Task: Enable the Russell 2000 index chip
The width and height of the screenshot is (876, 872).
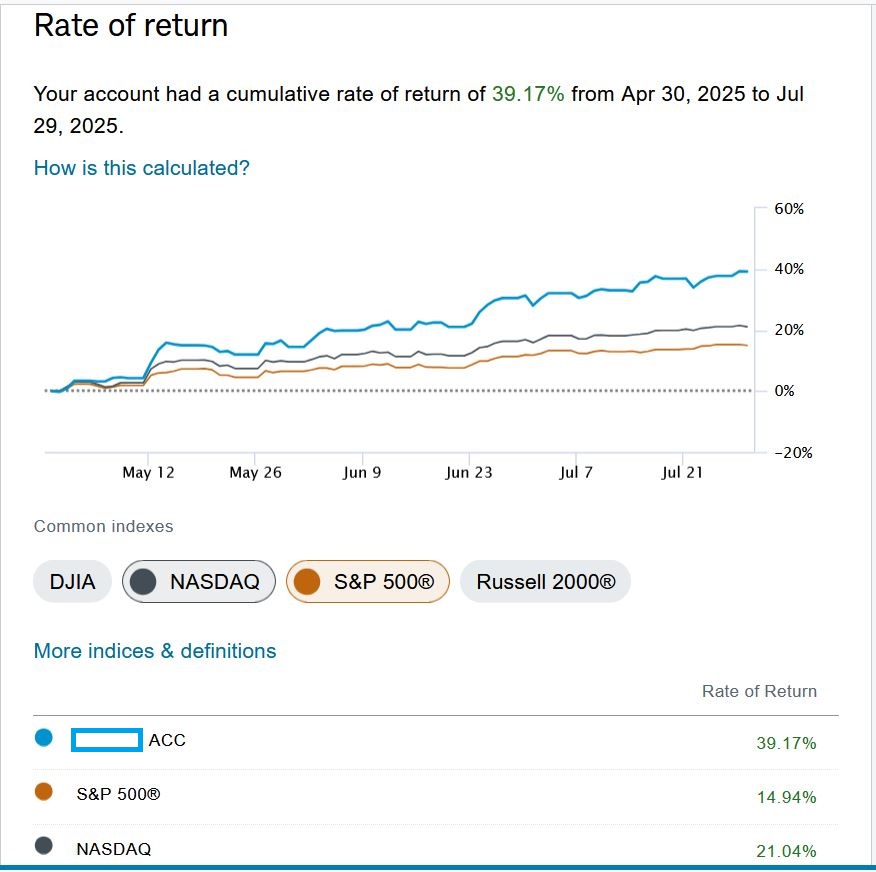Action: click(x=545, y=582)
